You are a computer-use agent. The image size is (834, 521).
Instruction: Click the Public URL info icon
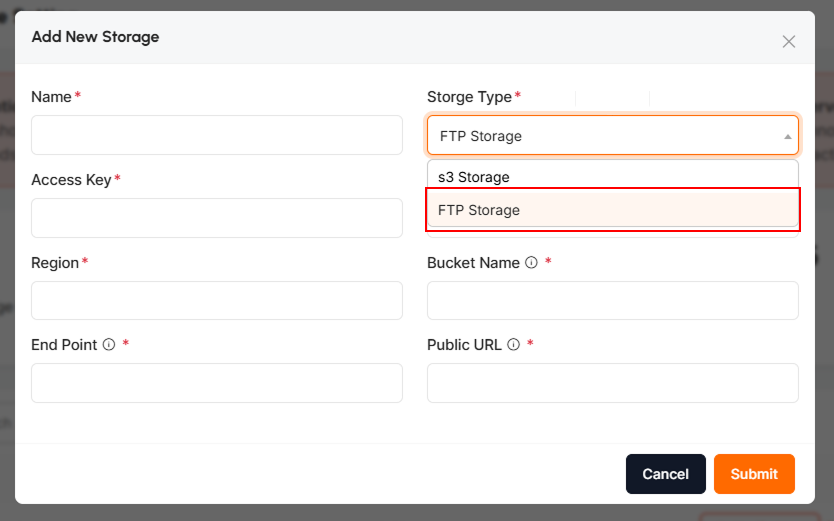point(513,345)
